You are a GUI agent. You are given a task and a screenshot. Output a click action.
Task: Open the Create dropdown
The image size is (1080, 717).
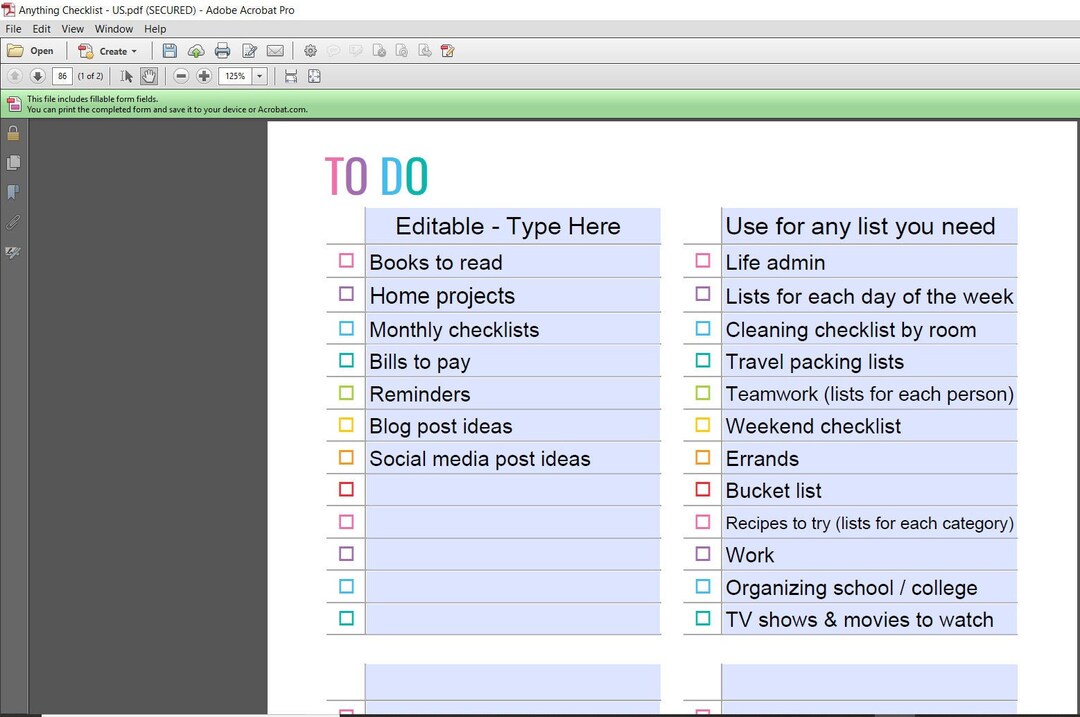(109, 51)
